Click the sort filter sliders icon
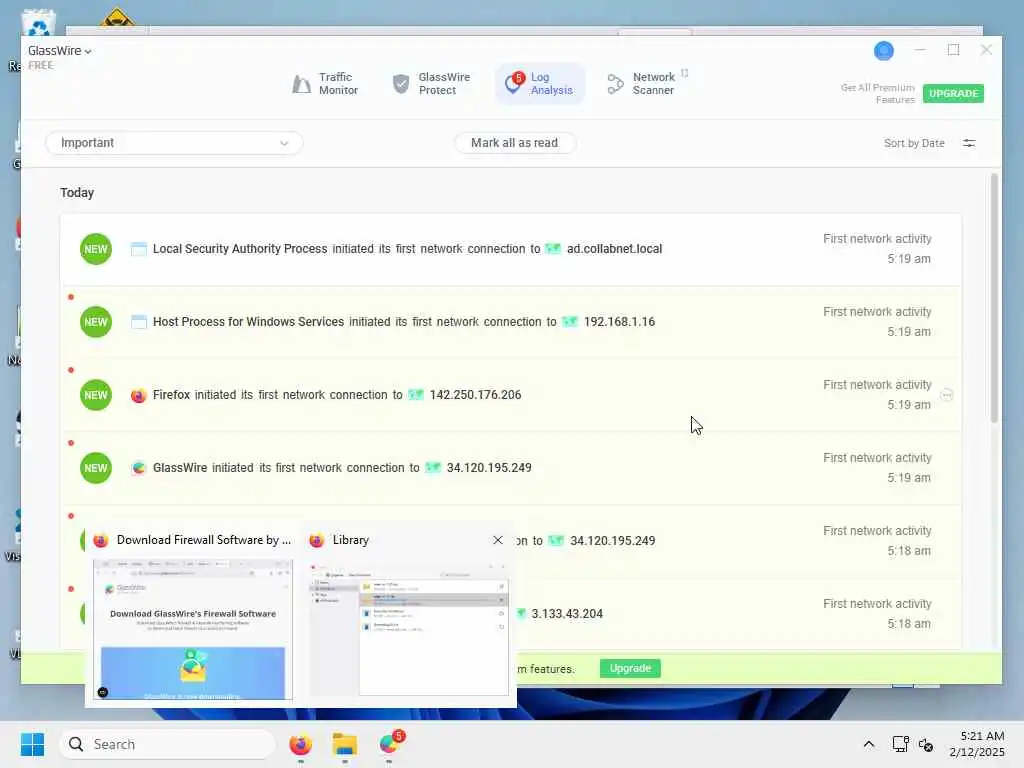1024x768 pixels. pos(969,143)
